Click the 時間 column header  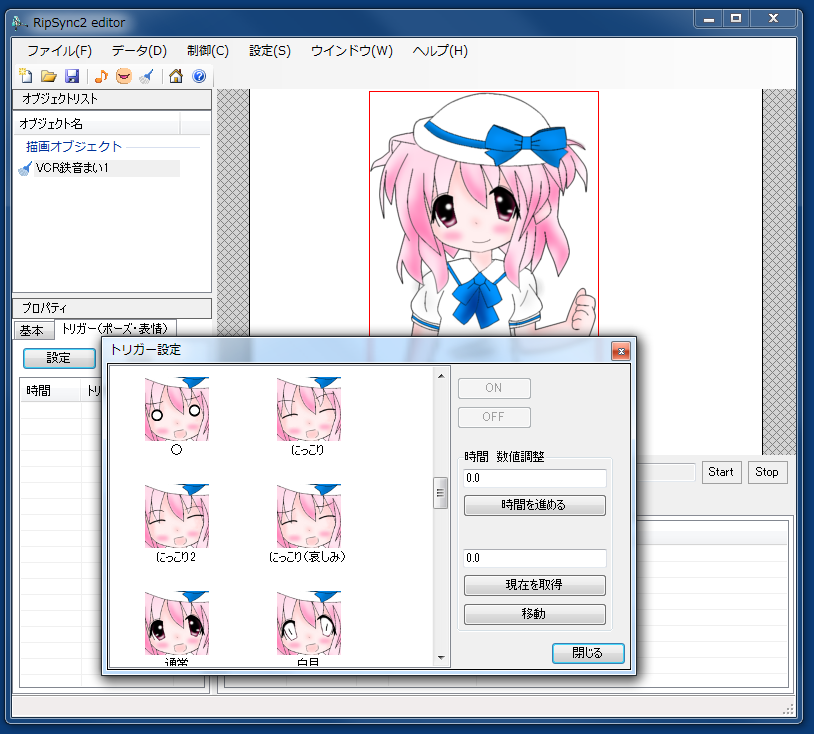[50, 391]
